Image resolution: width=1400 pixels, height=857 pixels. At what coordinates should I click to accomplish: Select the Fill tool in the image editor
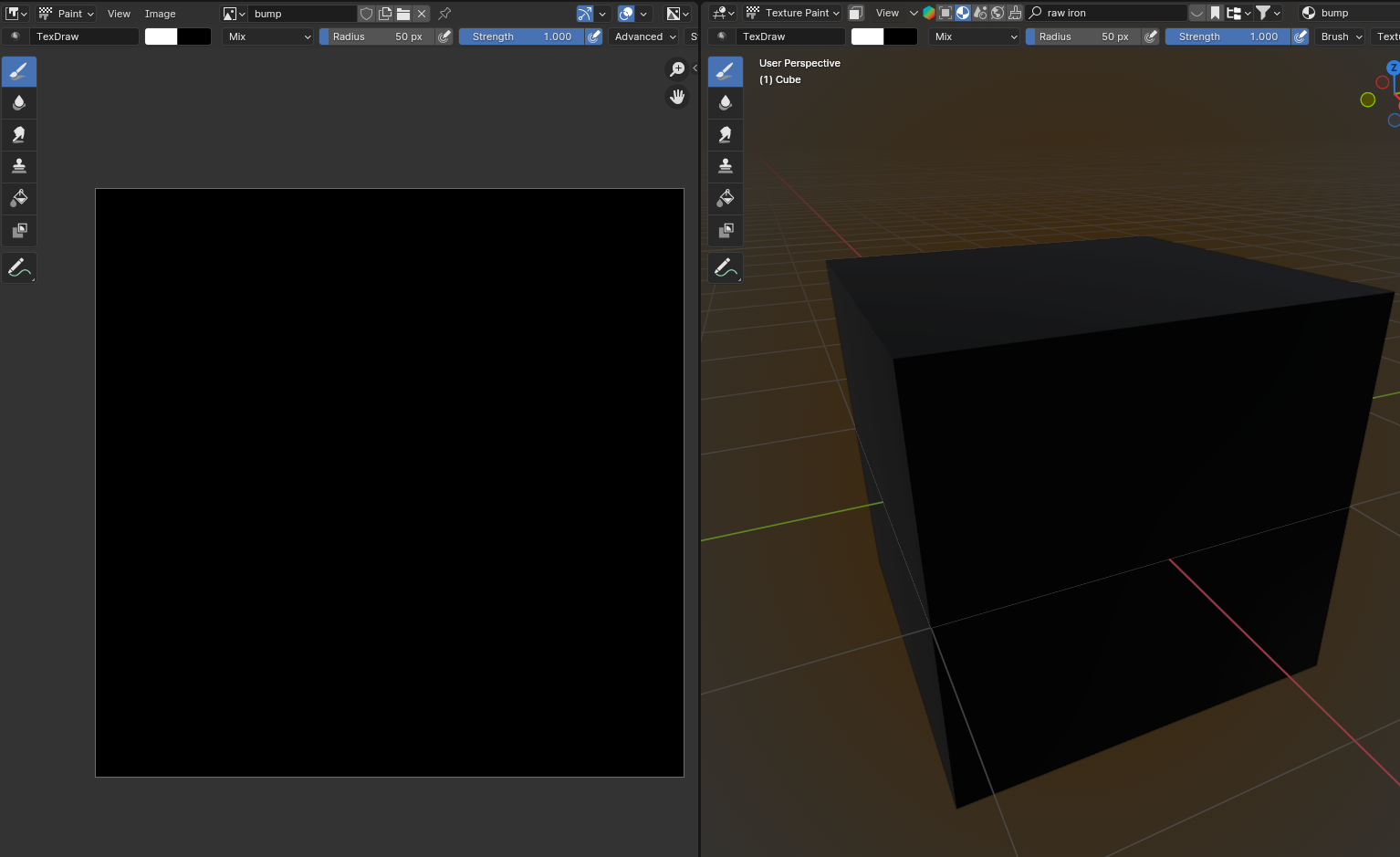click(x=19, y=198)
